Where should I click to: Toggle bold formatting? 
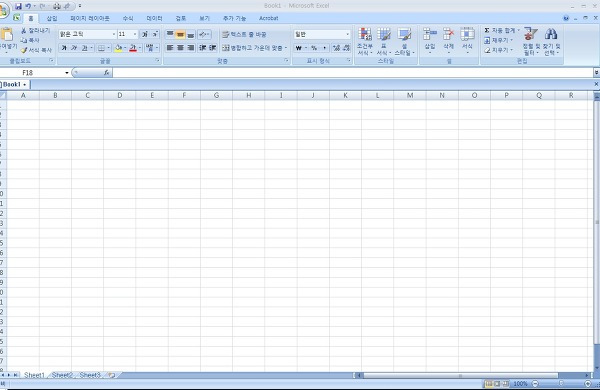click(x=64, y=48)
